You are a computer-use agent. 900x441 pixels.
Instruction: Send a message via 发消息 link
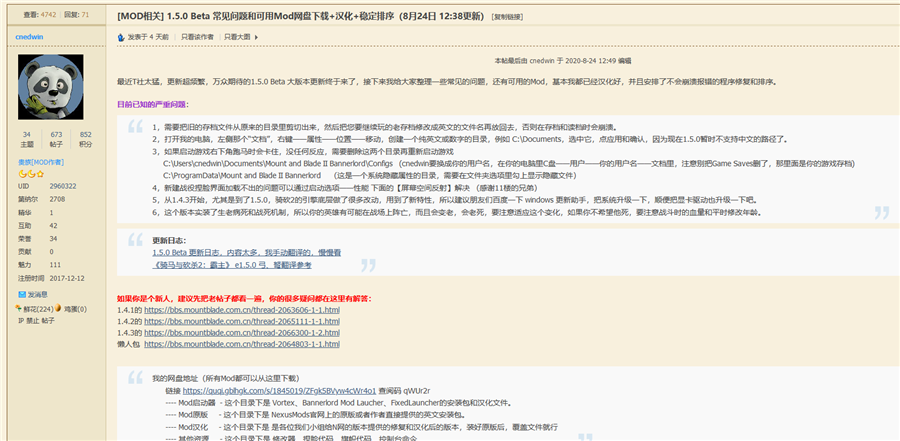coord(37,295)
